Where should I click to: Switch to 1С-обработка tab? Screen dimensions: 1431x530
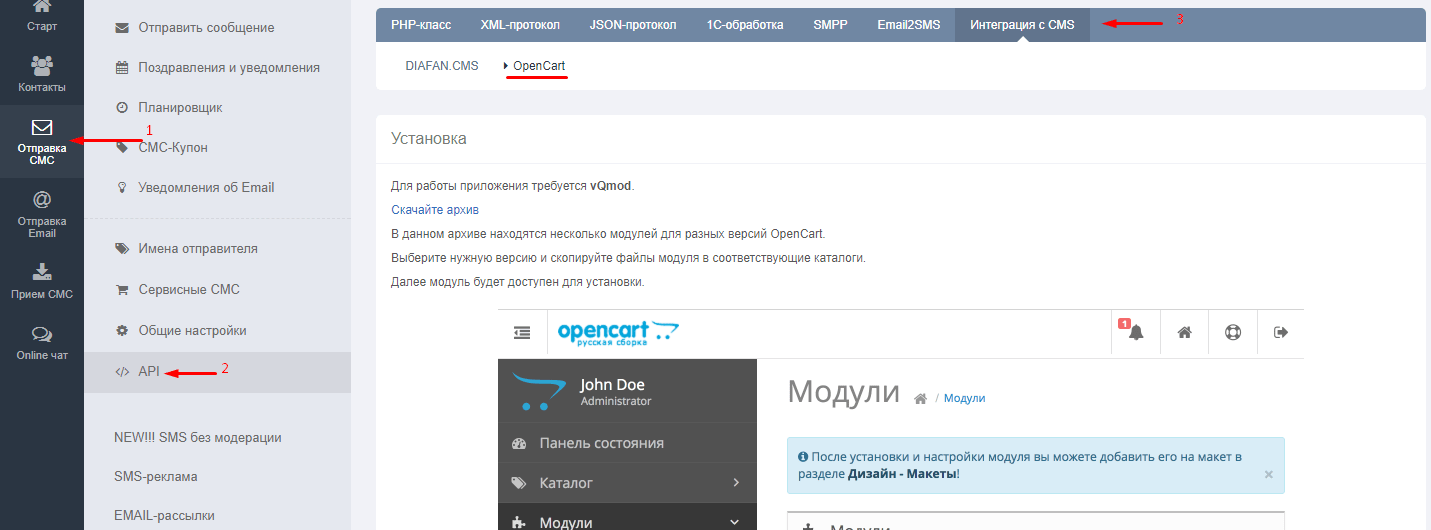click(745, 25)
